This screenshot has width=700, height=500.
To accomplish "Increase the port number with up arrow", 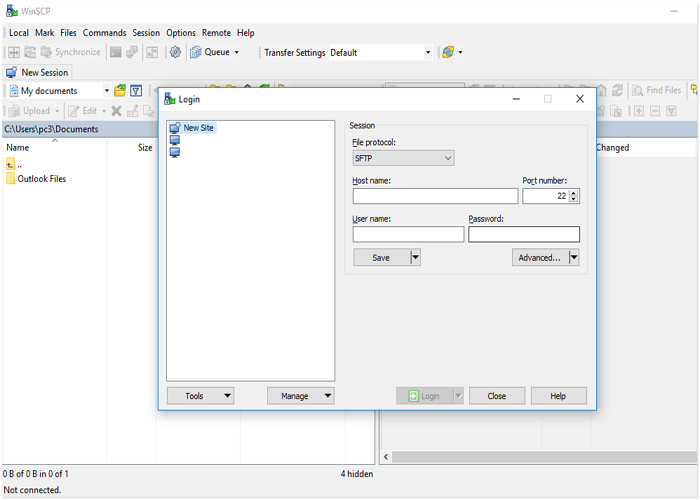I will 574,193.
